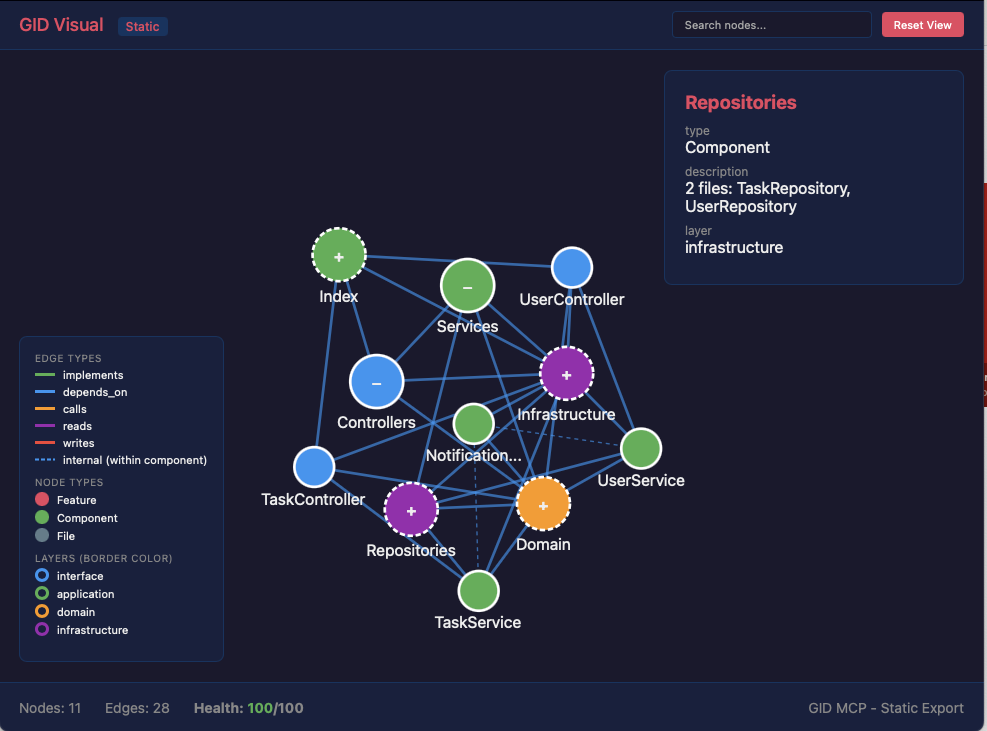Click the 'UserController' node label
987x731 pixels.
(572, 300)
